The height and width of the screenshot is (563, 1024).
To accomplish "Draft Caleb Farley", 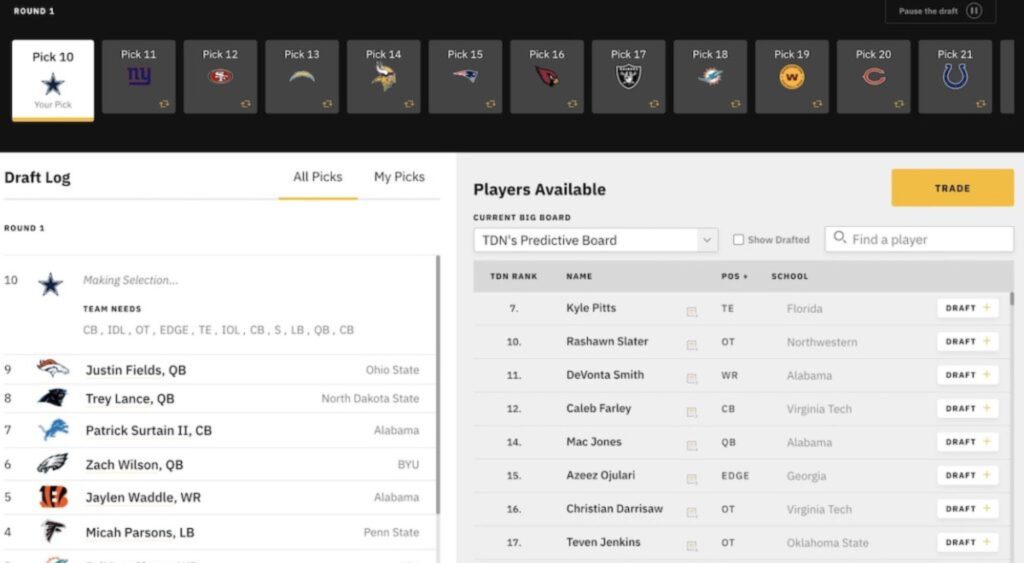I will 967,408.
